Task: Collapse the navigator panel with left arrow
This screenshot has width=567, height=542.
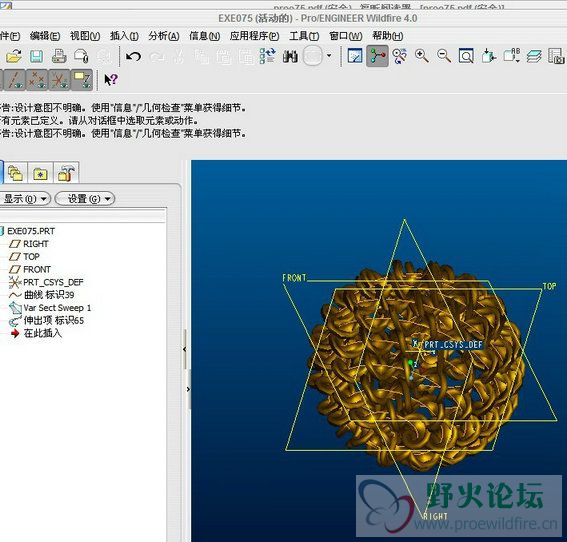Action: pos(185,349)
